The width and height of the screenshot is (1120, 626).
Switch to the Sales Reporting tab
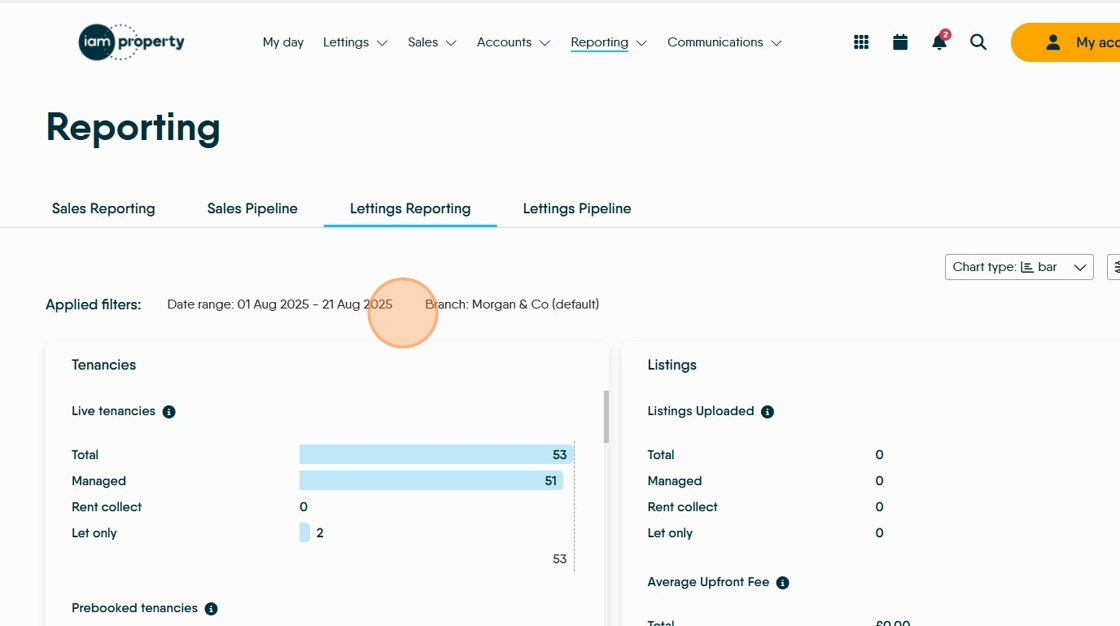tap(103, 209)
